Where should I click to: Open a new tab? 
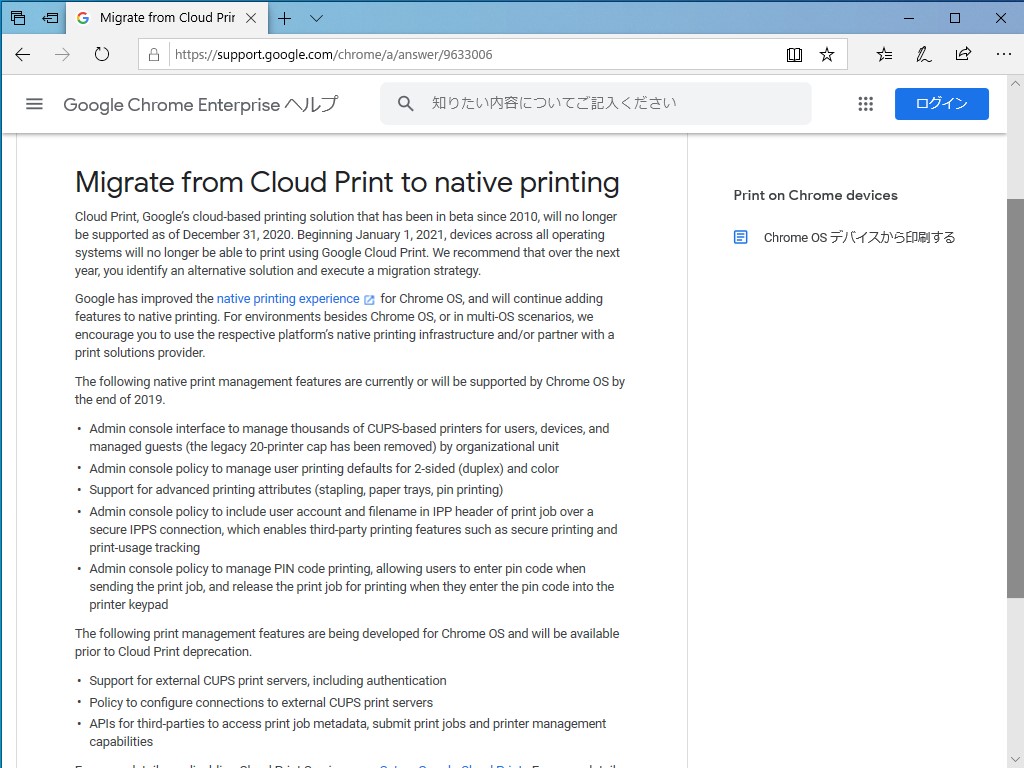pyautogui.click(x=285, y=18)
